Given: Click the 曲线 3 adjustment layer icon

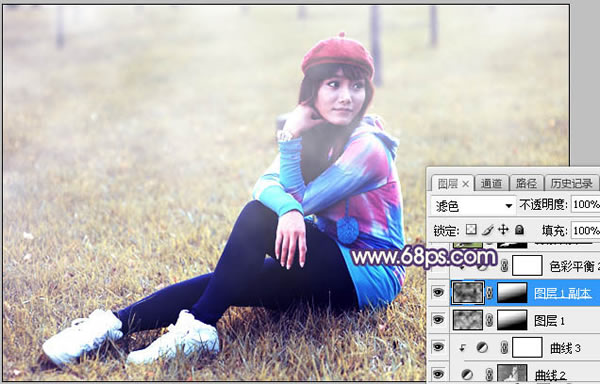Looking at the screenshot, I should (482, 347).
